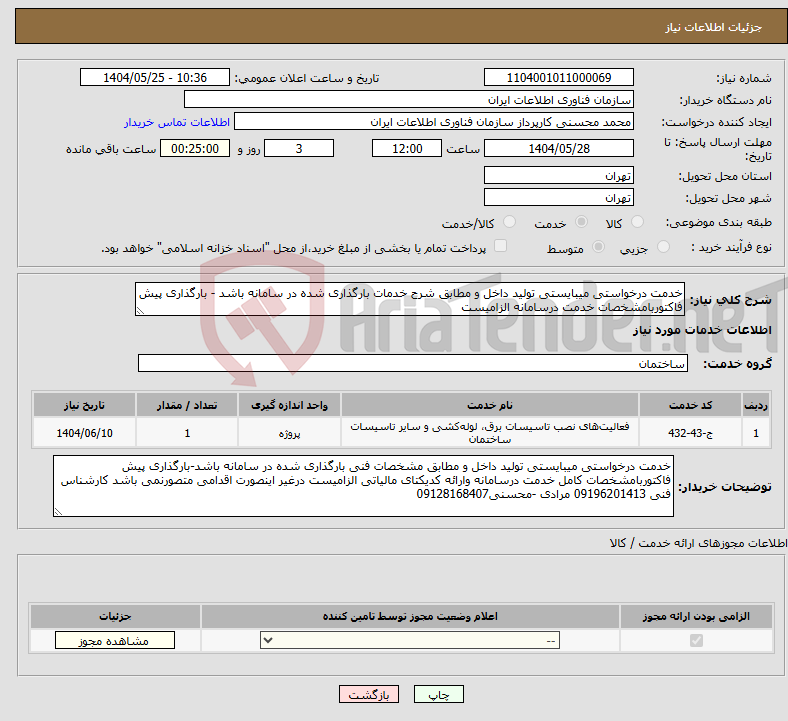The width and height of the screenshot is (788, 721).
Task: Click section heading اطلاعات خدمات مورد نیاز
Action: point(702,330)
